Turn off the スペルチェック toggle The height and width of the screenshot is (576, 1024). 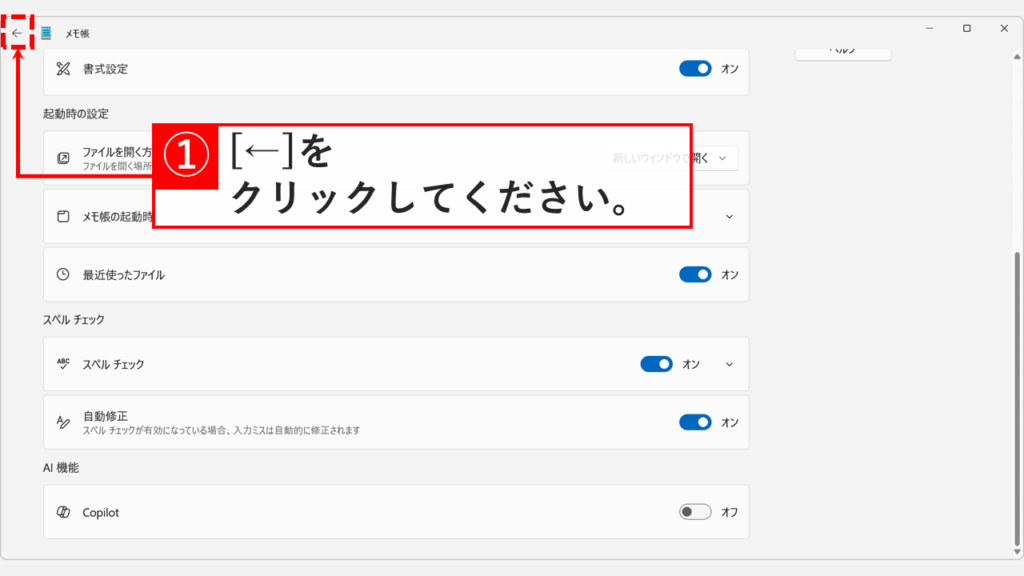(655, 364)
